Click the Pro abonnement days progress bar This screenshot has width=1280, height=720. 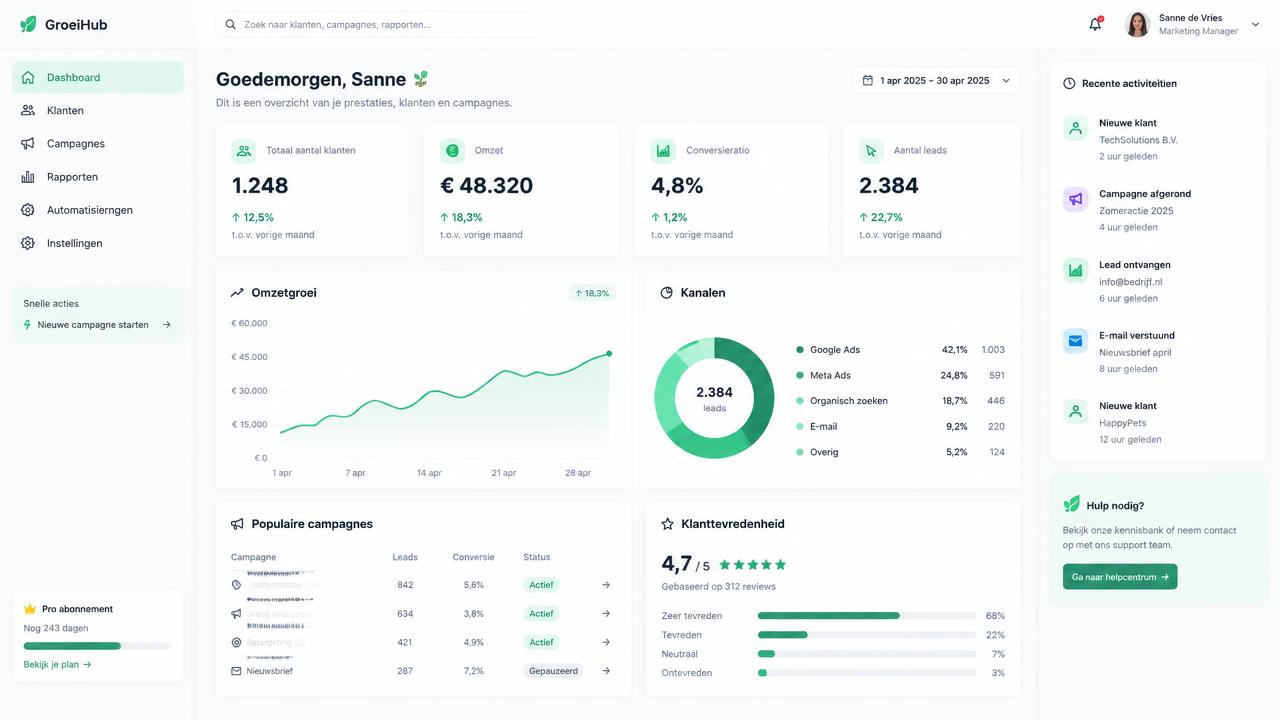pos(97,646)
